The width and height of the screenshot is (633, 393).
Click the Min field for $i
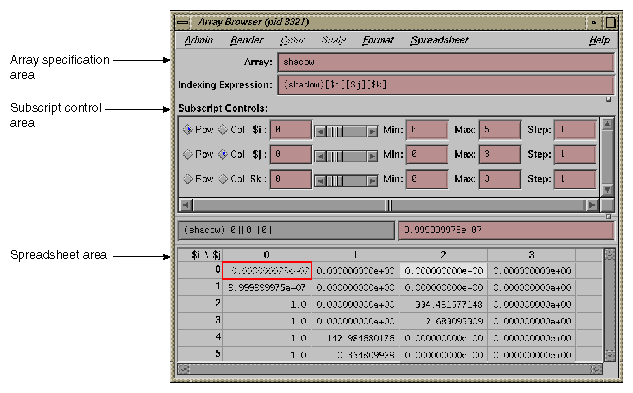coord(427,130)
